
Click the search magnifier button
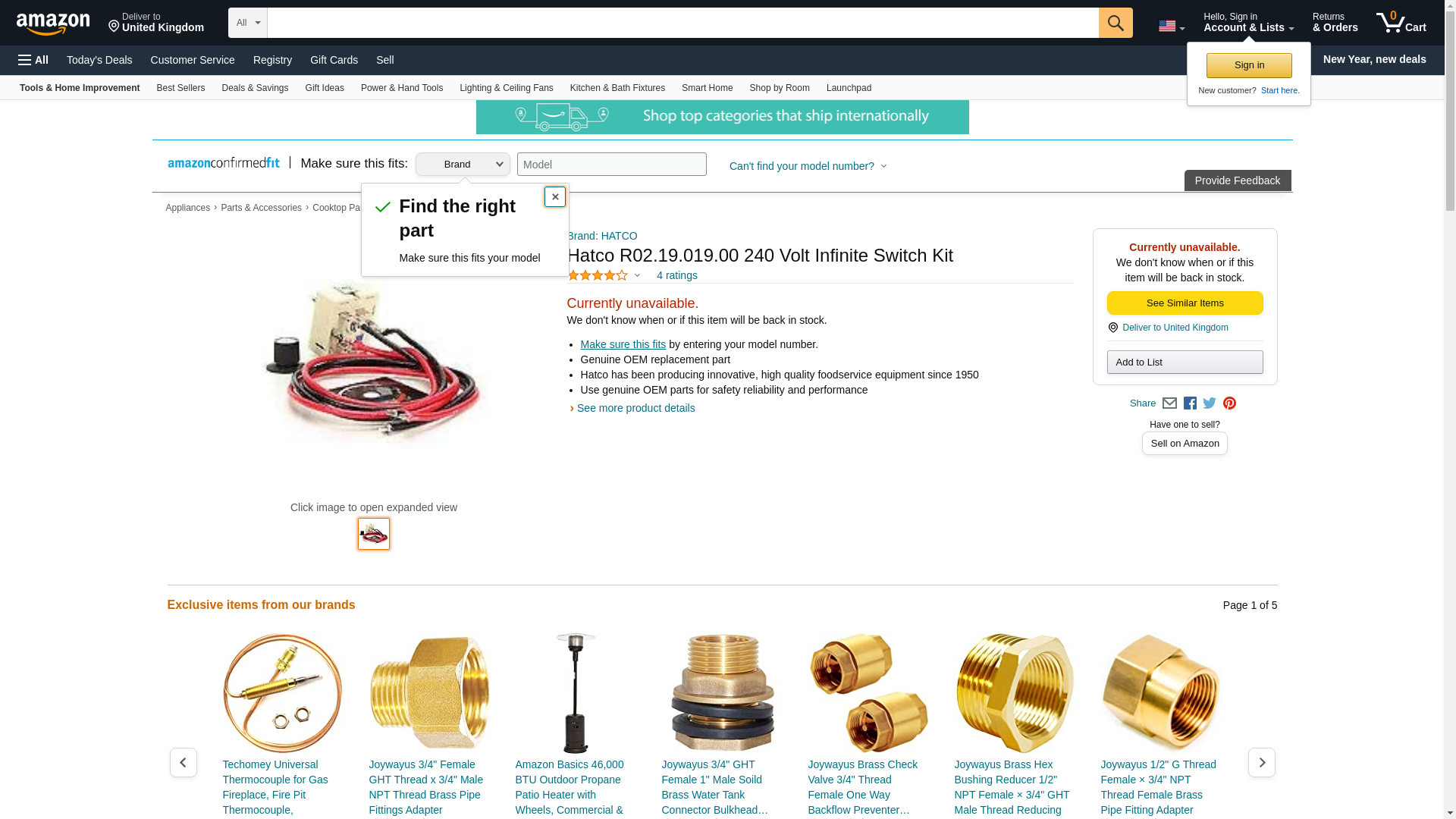tap(1116, 23)
